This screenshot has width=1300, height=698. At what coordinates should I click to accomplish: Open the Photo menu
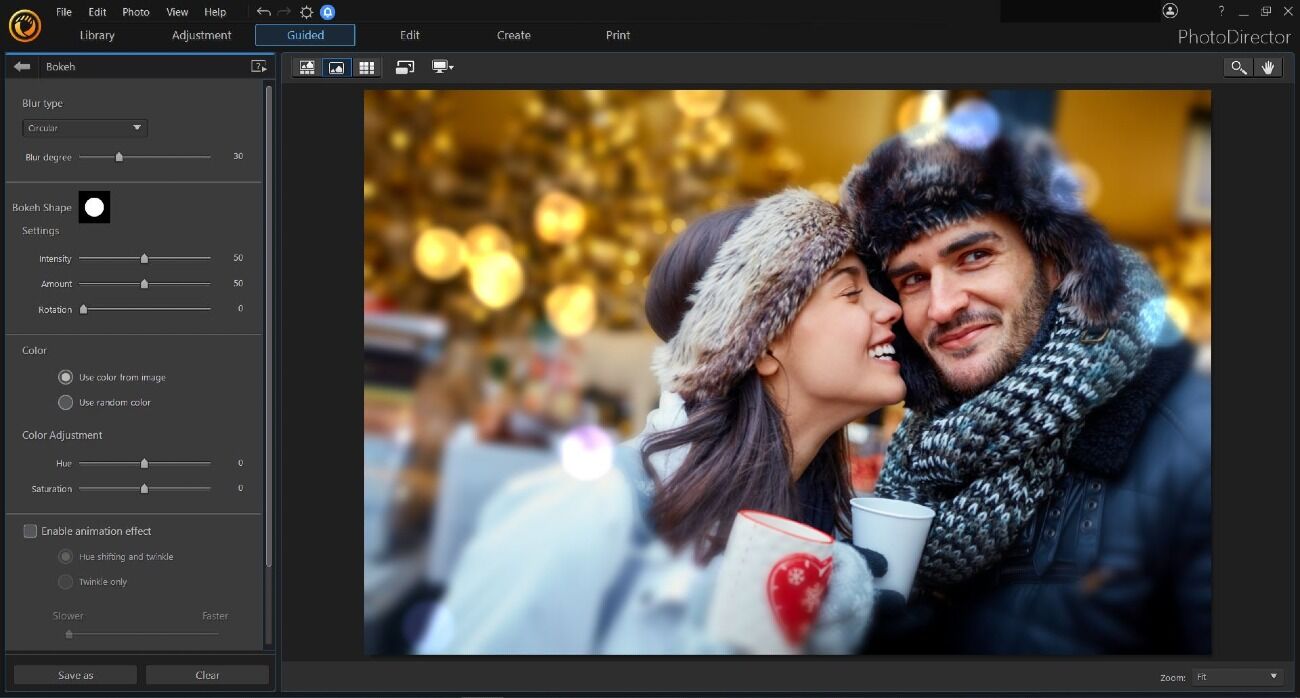(x=135, y=12)
